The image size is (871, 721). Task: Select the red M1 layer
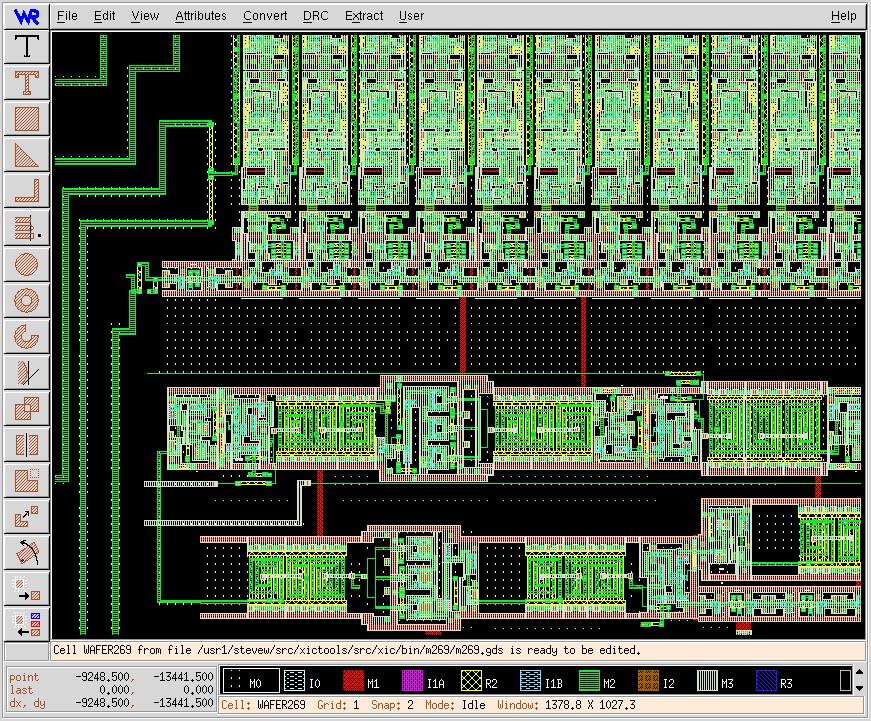[362, 681]
